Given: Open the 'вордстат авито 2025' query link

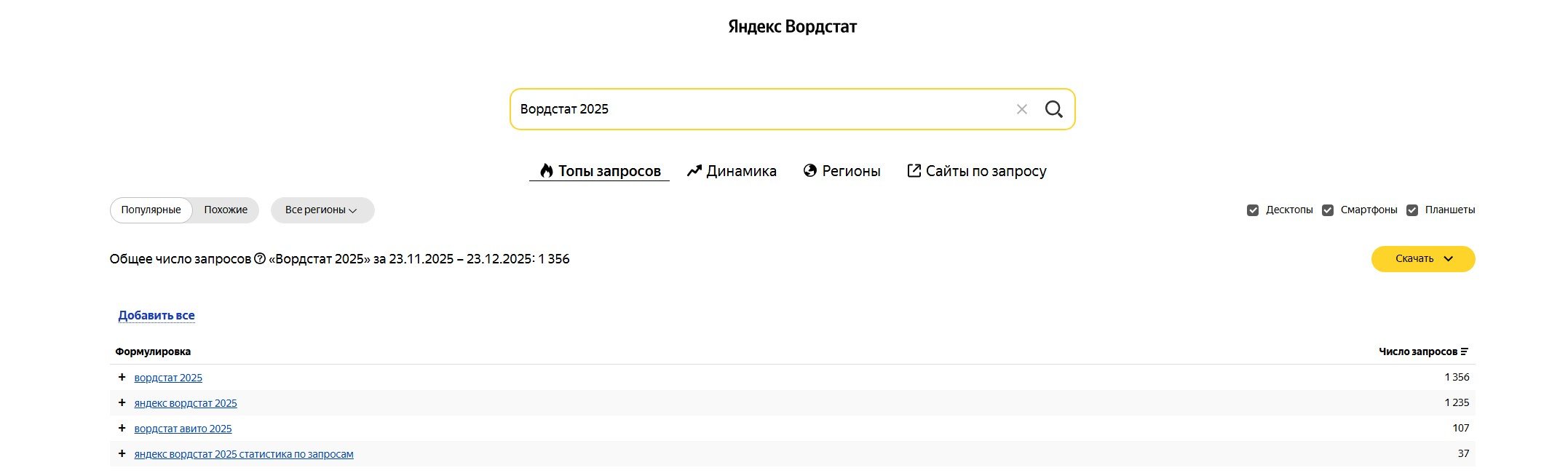Looking at the screenshot, I should point(183,429).
